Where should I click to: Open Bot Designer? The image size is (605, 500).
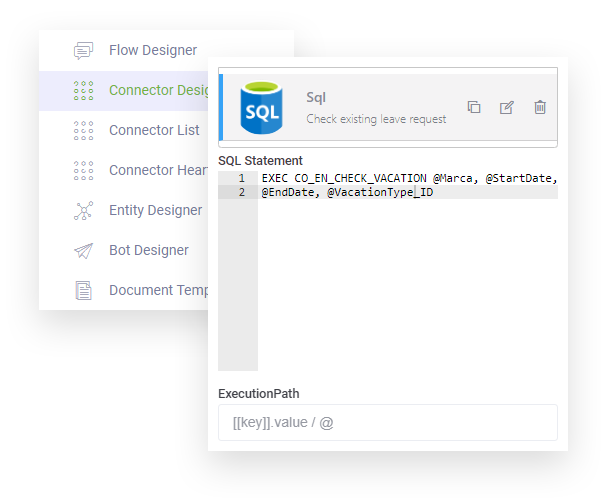coord(123,250)
